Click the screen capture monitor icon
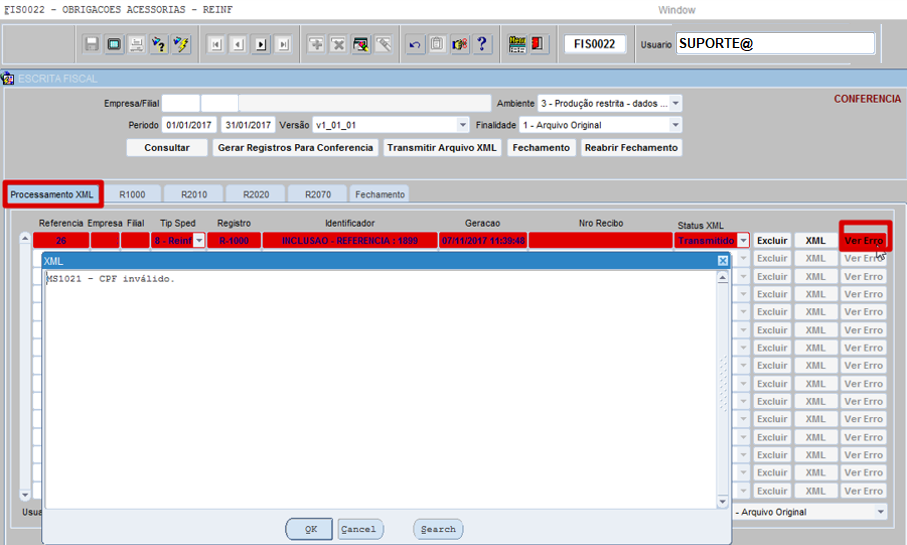Screen dimensions: 907x545 pyautogui.click(x=114, y=44)
